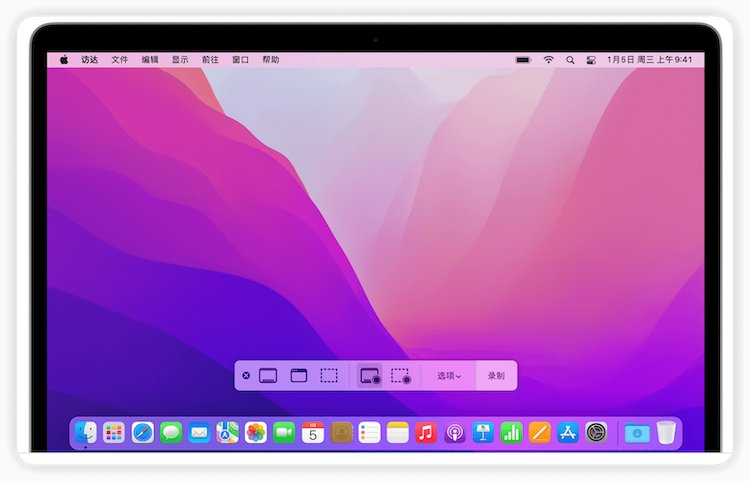Open the Trash in dock
This screenshot has width=750, height=481.
click(666, 432)
